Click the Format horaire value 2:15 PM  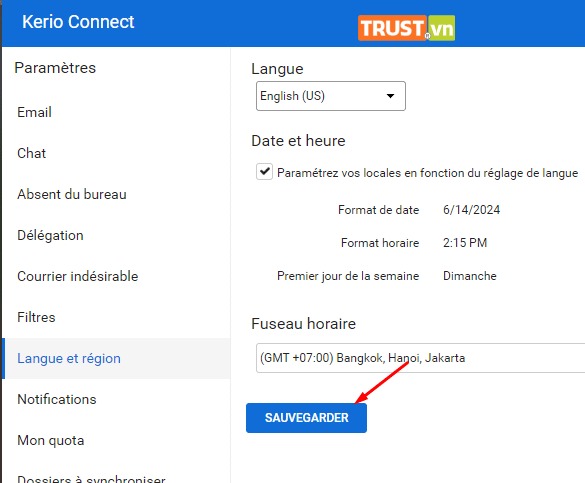(x=465, y=243)
